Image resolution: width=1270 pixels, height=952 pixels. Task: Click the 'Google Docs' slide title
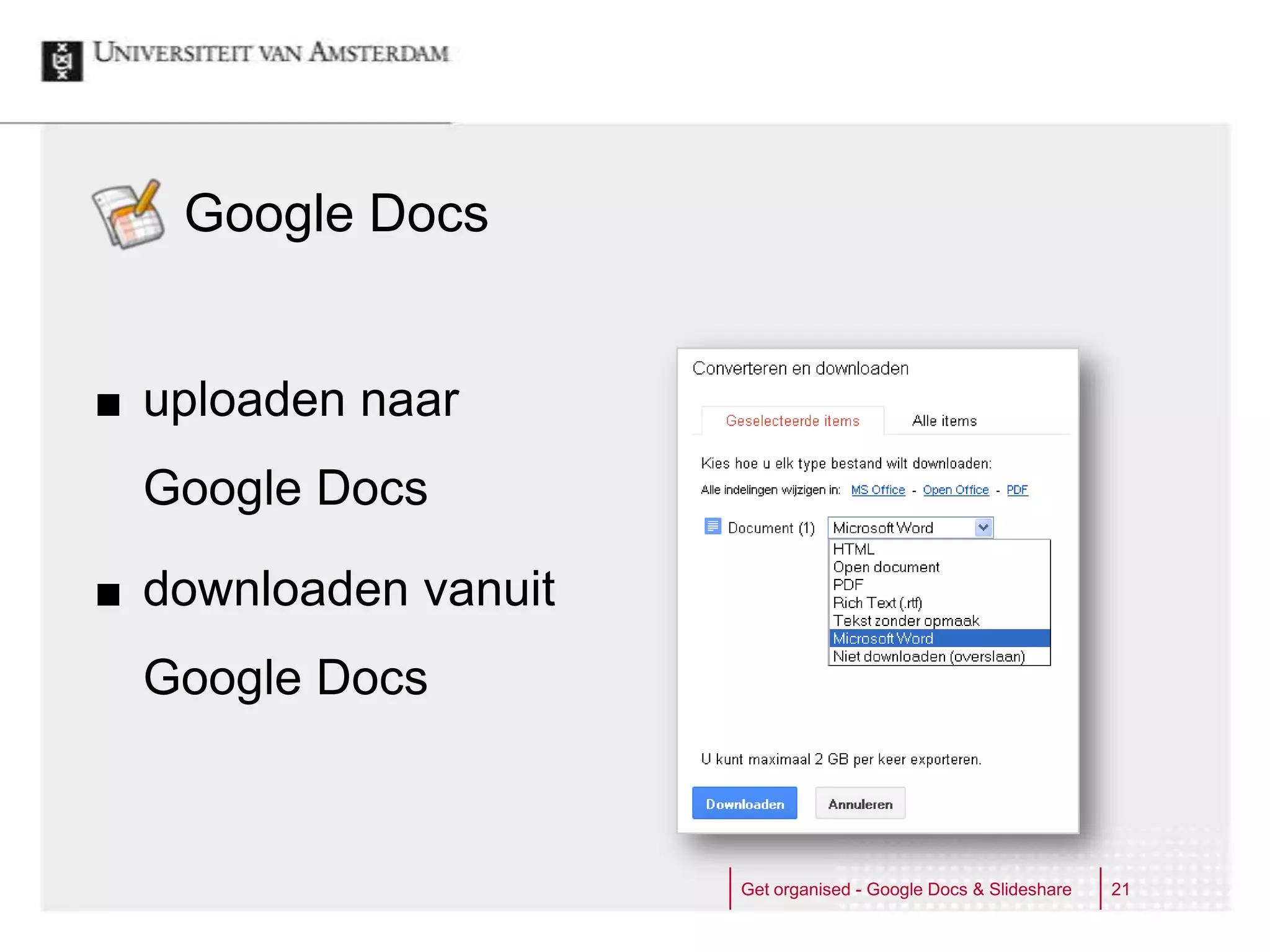pos(336,213)
